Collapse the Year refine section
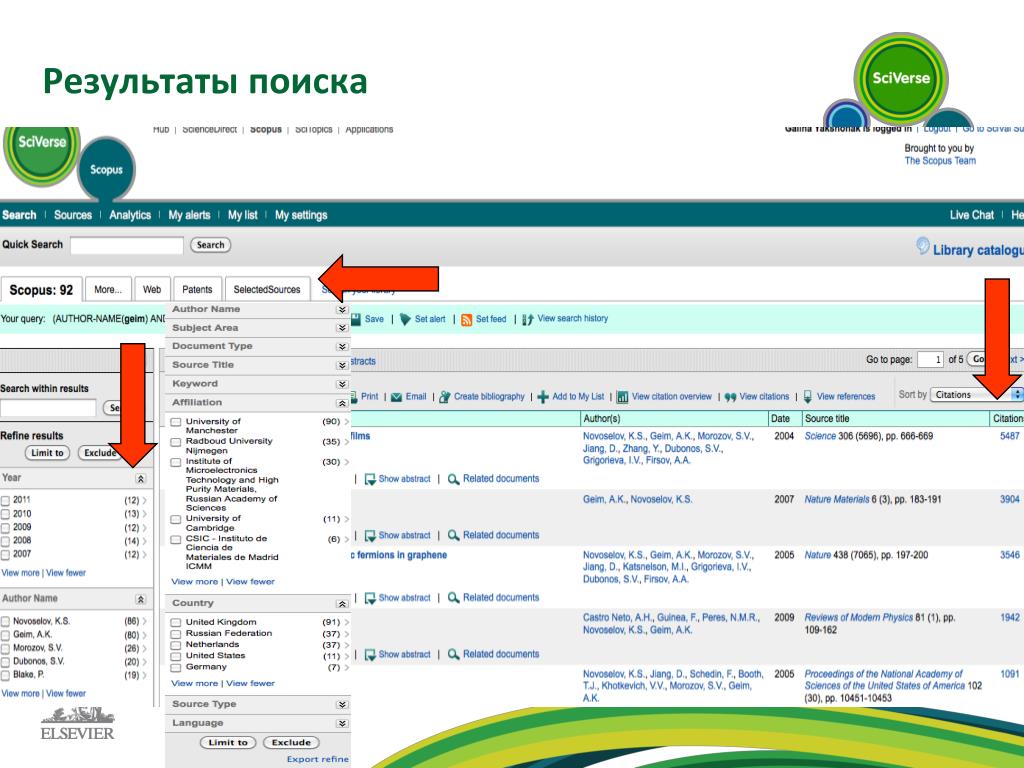 point(140,479)
